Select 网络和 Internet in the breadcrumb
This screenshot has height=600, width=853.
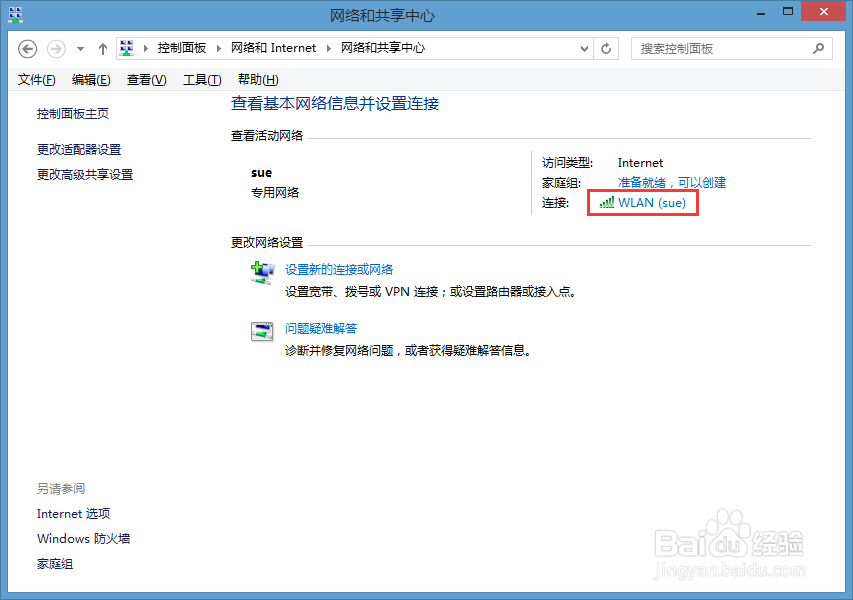273,47
